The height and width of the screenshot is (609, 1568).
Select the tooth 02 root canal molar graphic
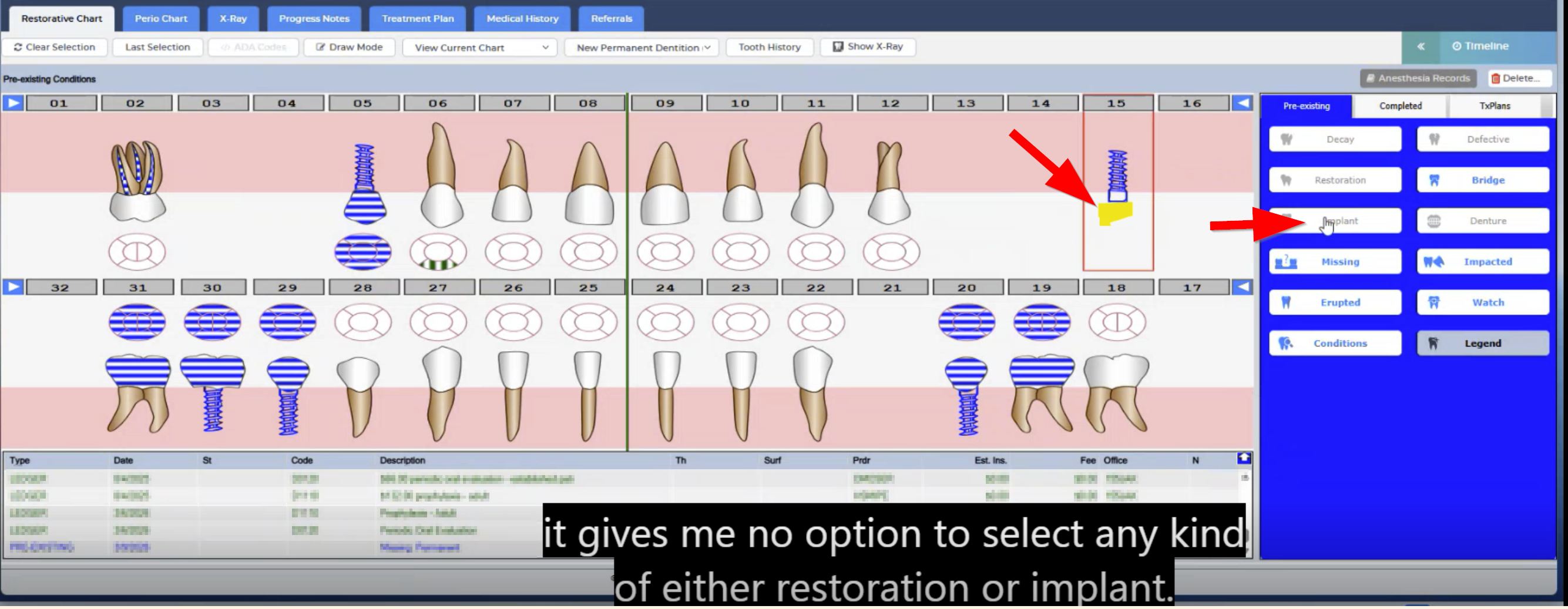pos(137,181)
